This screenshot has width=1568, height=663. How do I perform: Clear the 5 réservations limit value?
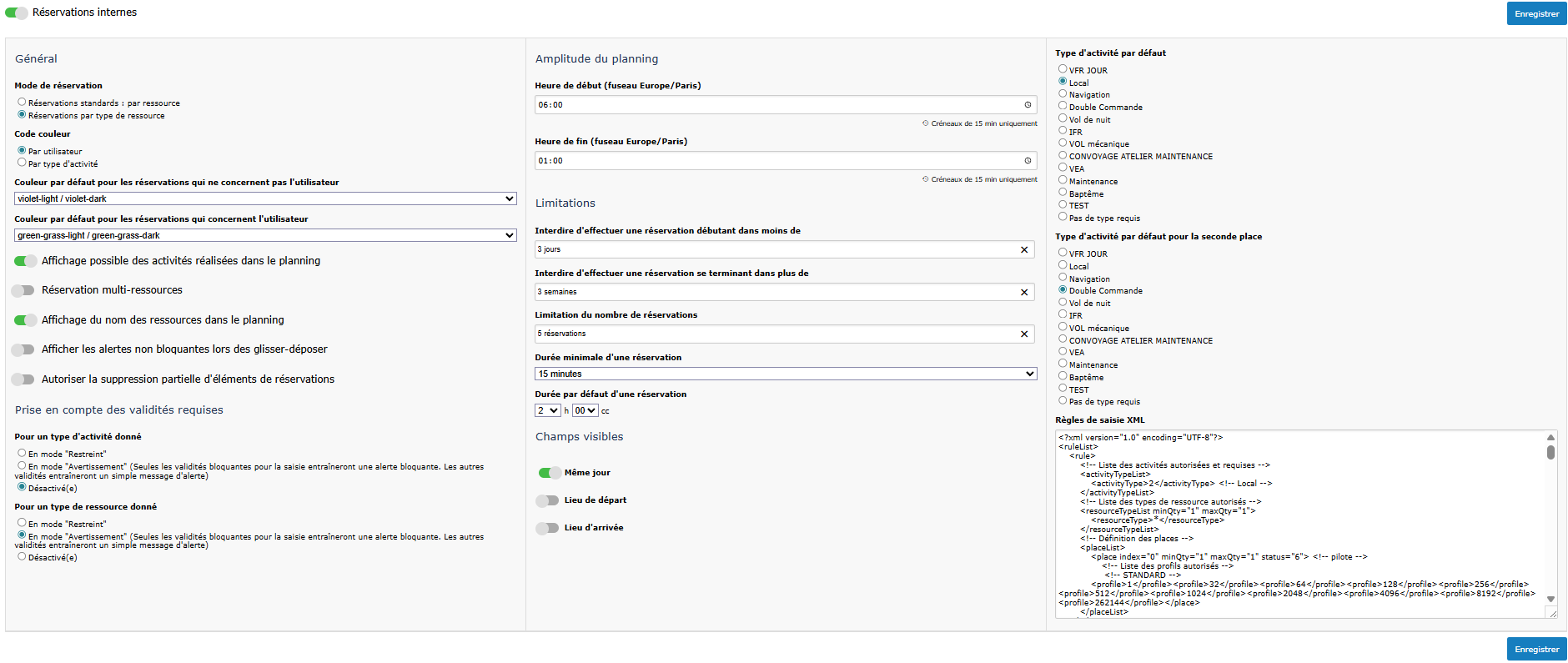1024,334
